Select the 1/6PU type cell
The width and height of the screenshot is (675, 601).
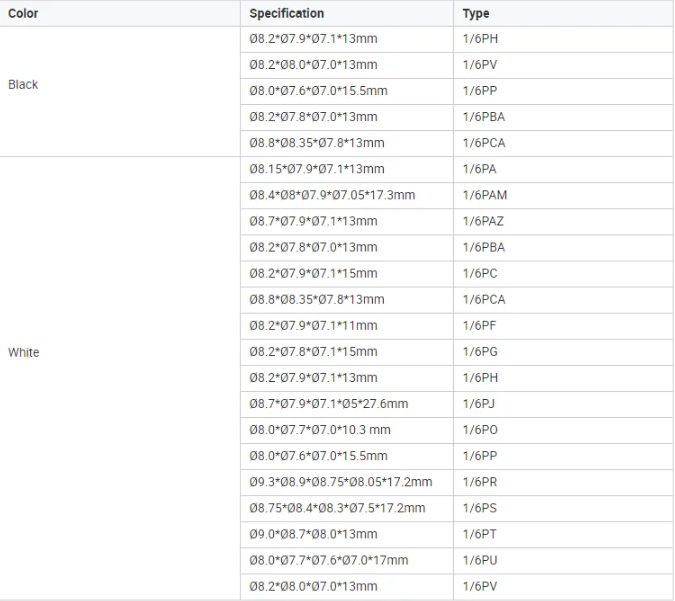click(x=480, y=560)
